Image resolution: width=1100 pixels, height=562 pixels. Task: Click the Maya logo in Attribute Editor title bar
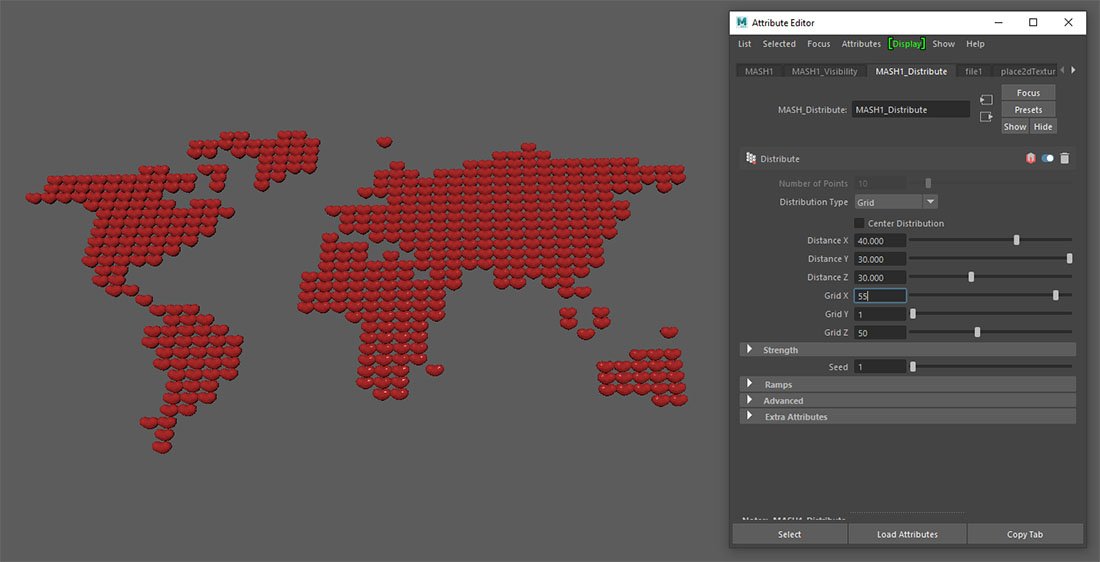coord(742,22)
